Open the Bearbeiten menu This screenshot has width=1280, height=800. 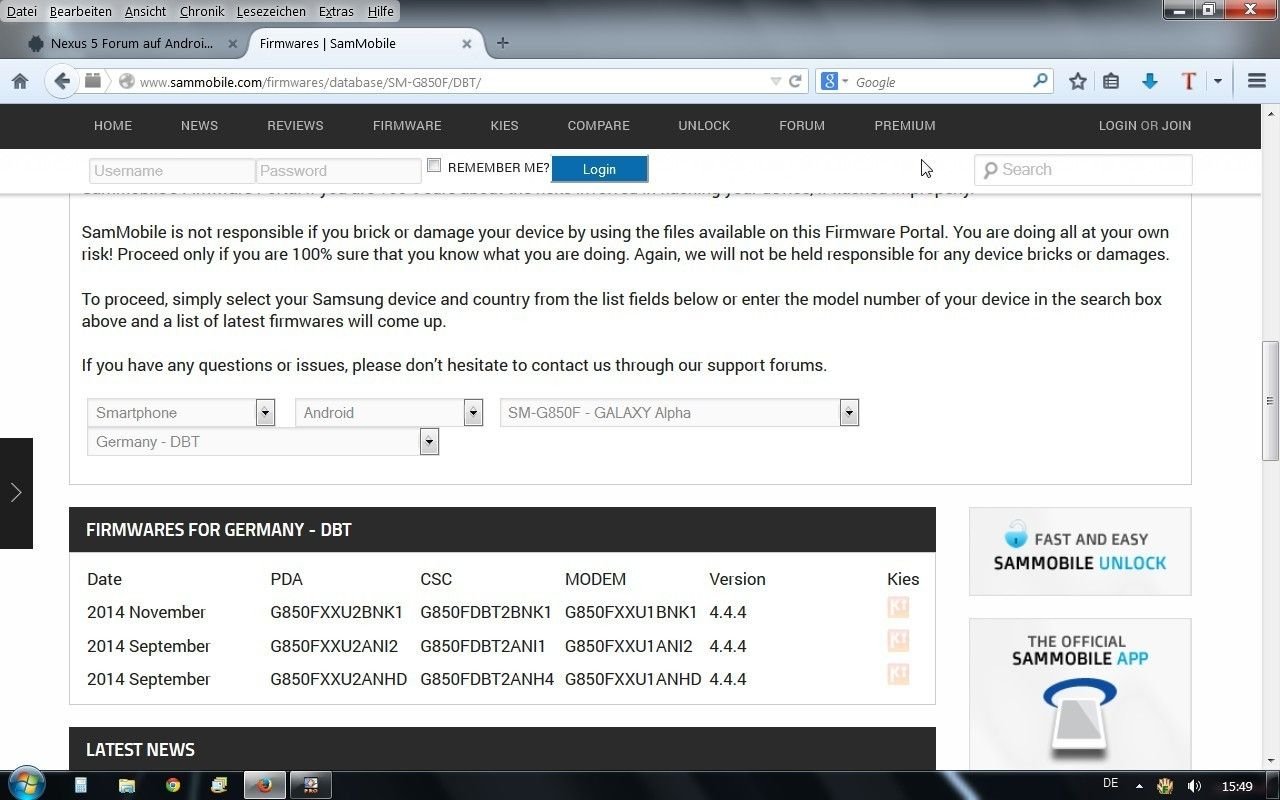coord(81,11)
